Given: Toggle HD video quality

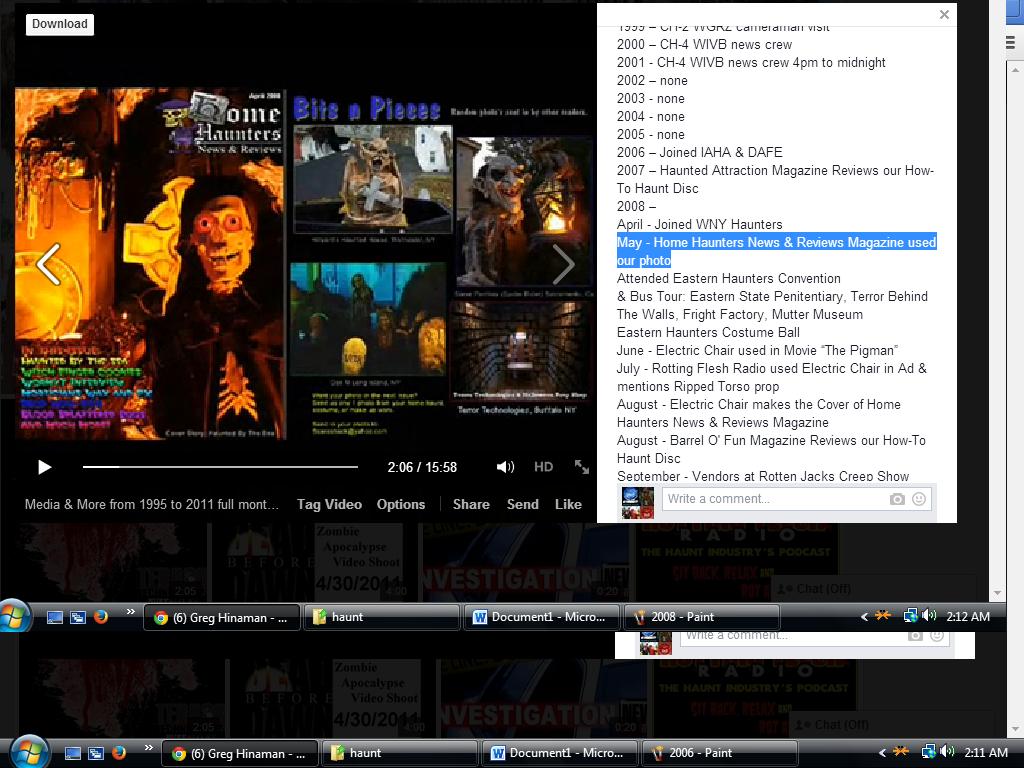Looking at the screenshot, I should tap(543, 467).
